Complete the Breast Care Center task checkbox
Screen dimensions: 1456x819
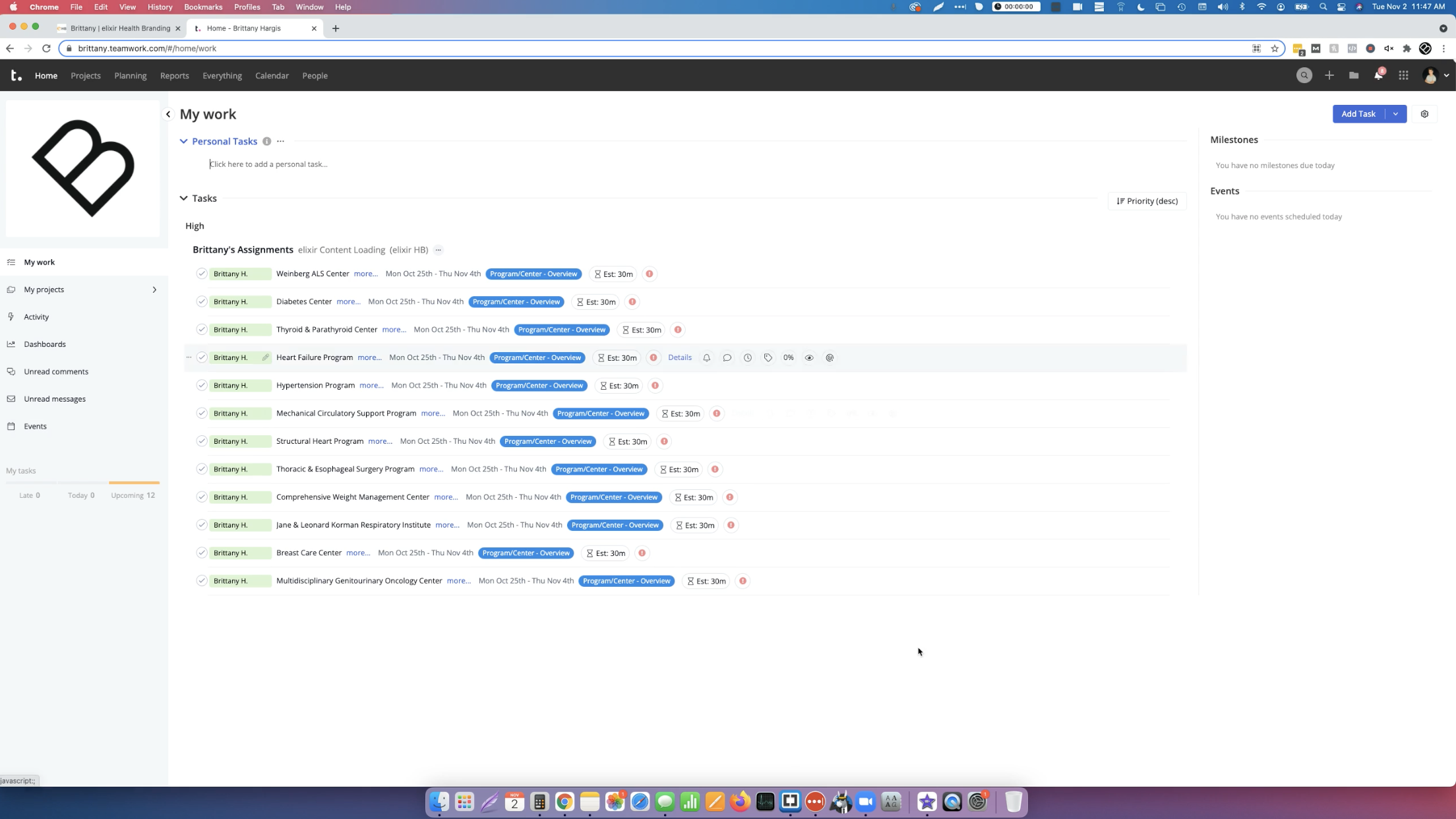tap(202, 553)
